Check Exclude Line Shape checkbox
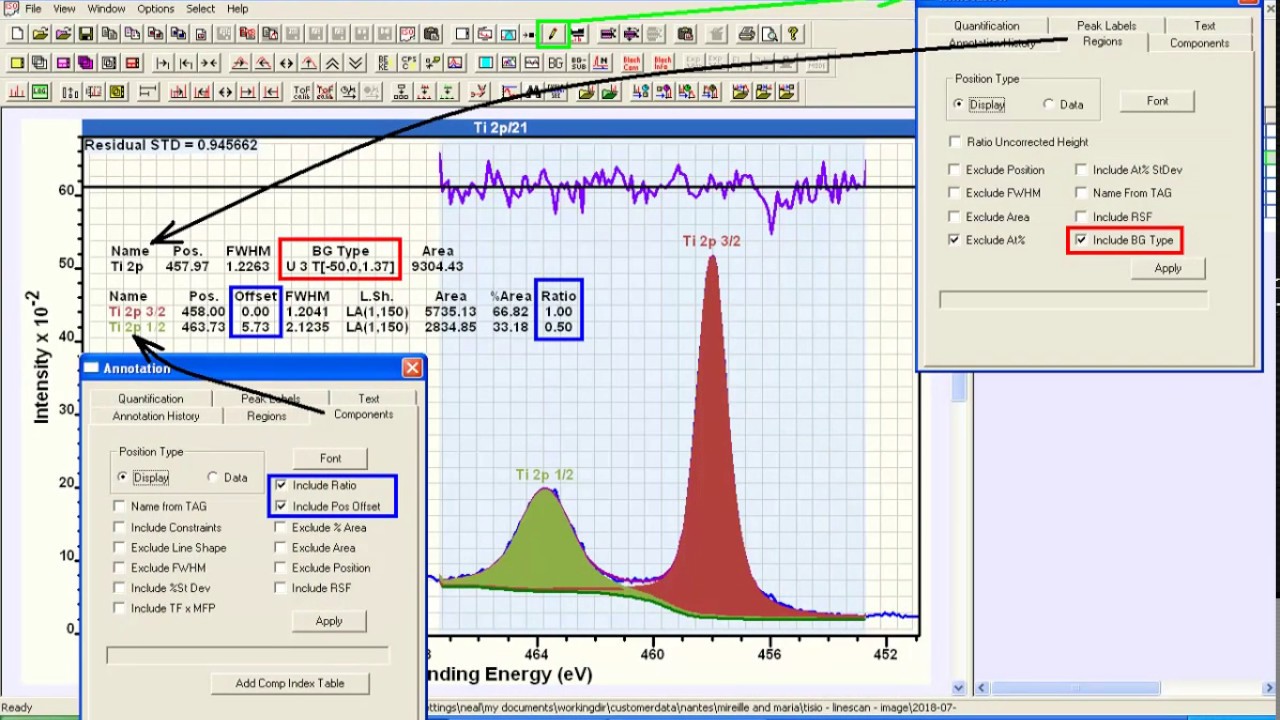Screen dimensions: 1280x720 [120, 547]
